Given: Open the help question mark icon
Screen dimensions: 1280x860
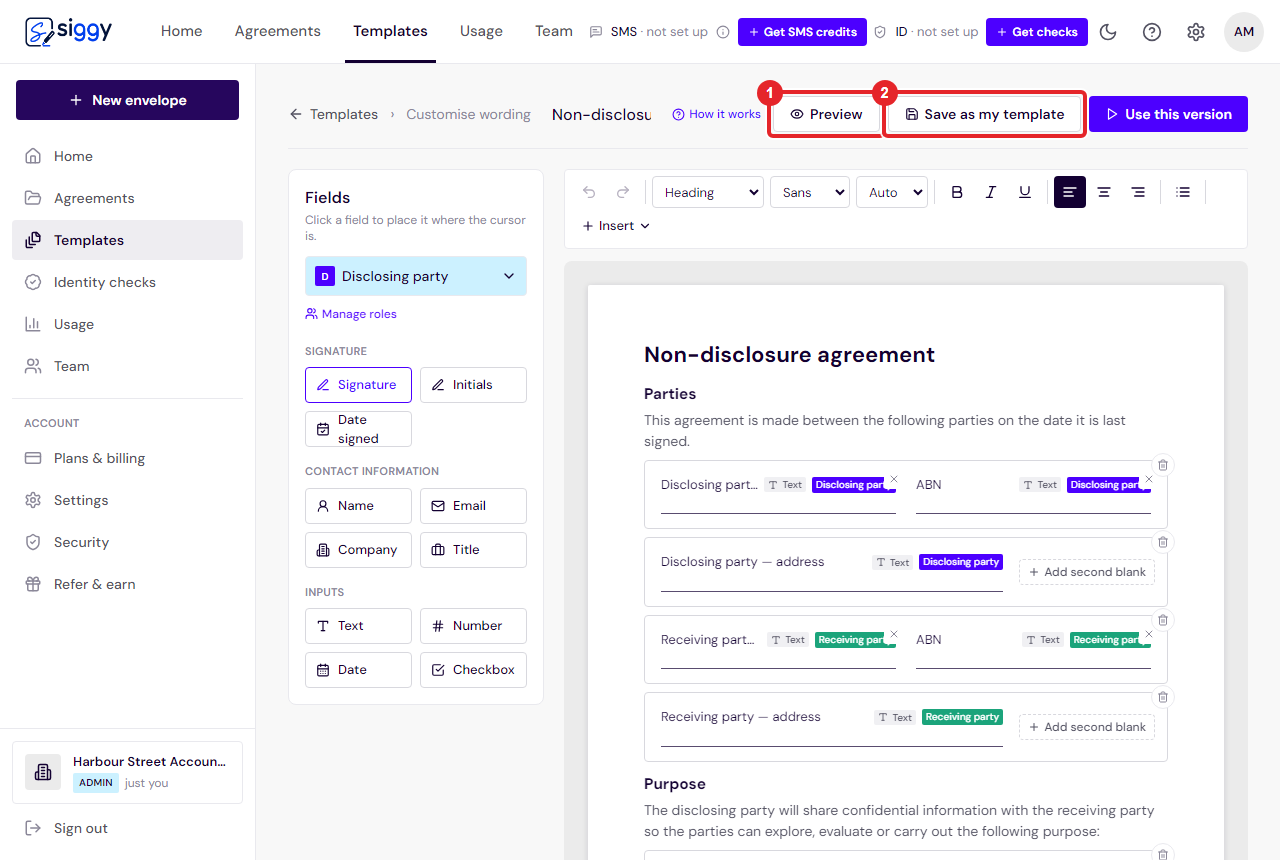Looking at the screenshot, I should [1152, 32].
